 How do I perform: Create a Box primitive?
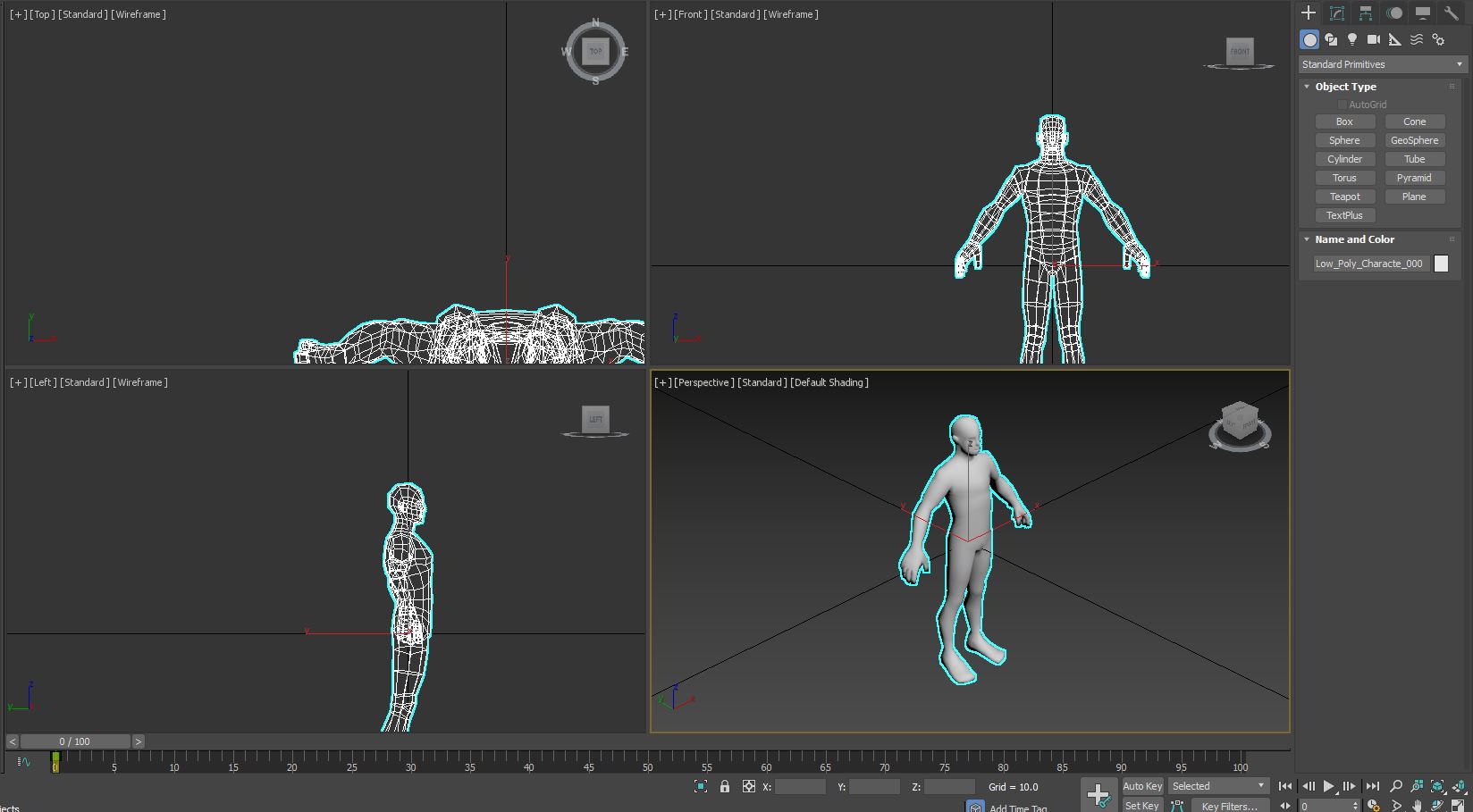pos(1345,121)
